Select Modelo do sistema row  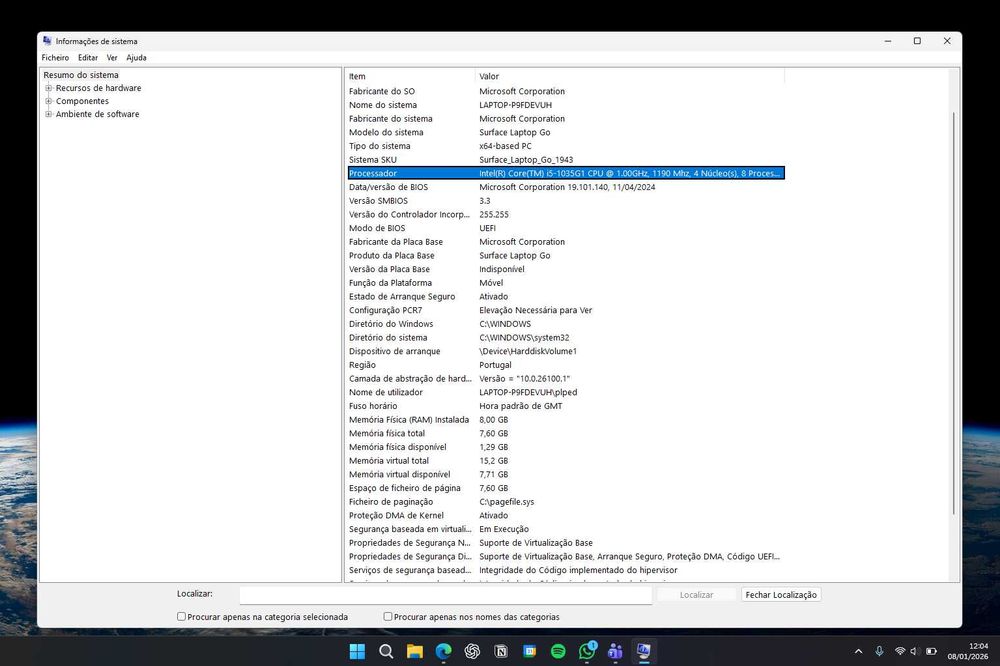pyautogui.click(x=566, y=132)
